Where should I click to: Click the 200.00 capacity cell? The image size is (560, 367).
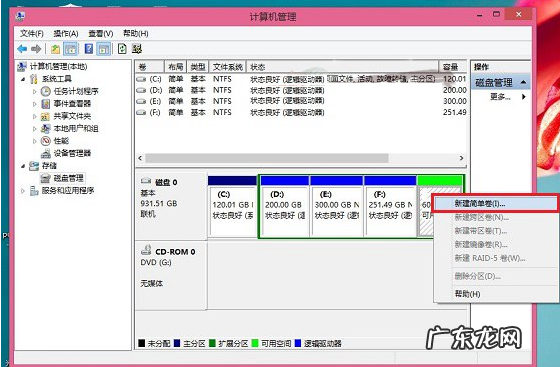click(454, 90)
